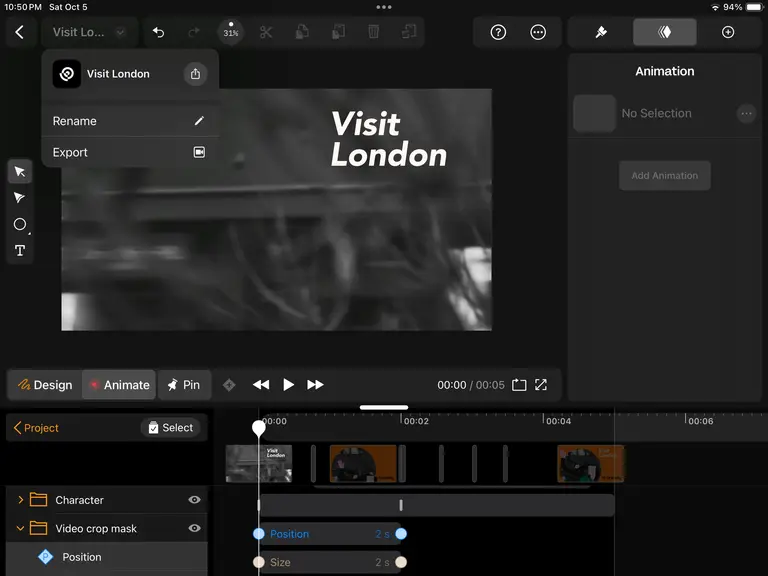Click the trash delete icon
This screenshot has height=576, width=768.
point(373,32)
